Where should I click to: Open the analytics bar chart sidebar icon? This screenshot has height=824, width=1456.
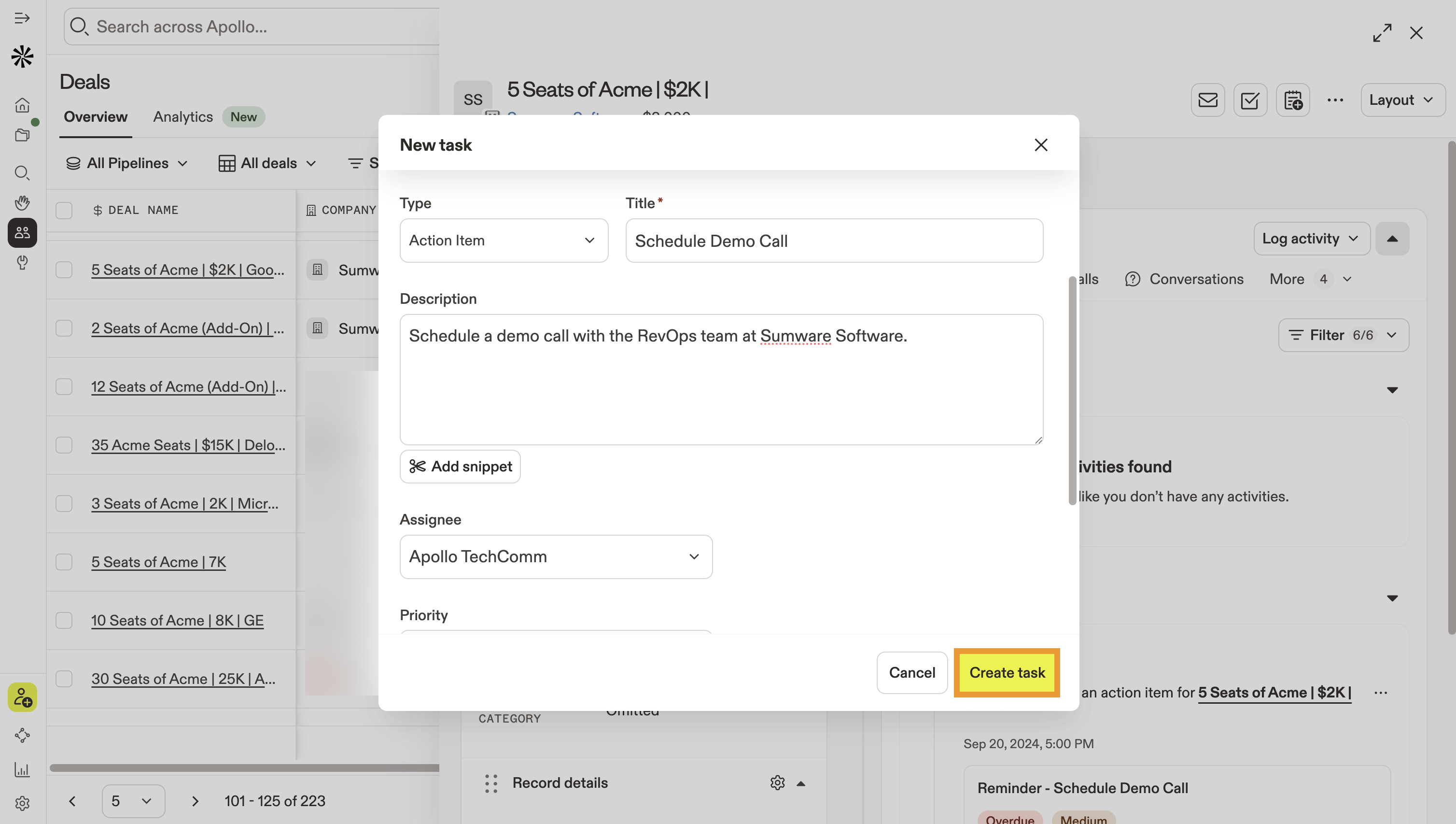22,770
